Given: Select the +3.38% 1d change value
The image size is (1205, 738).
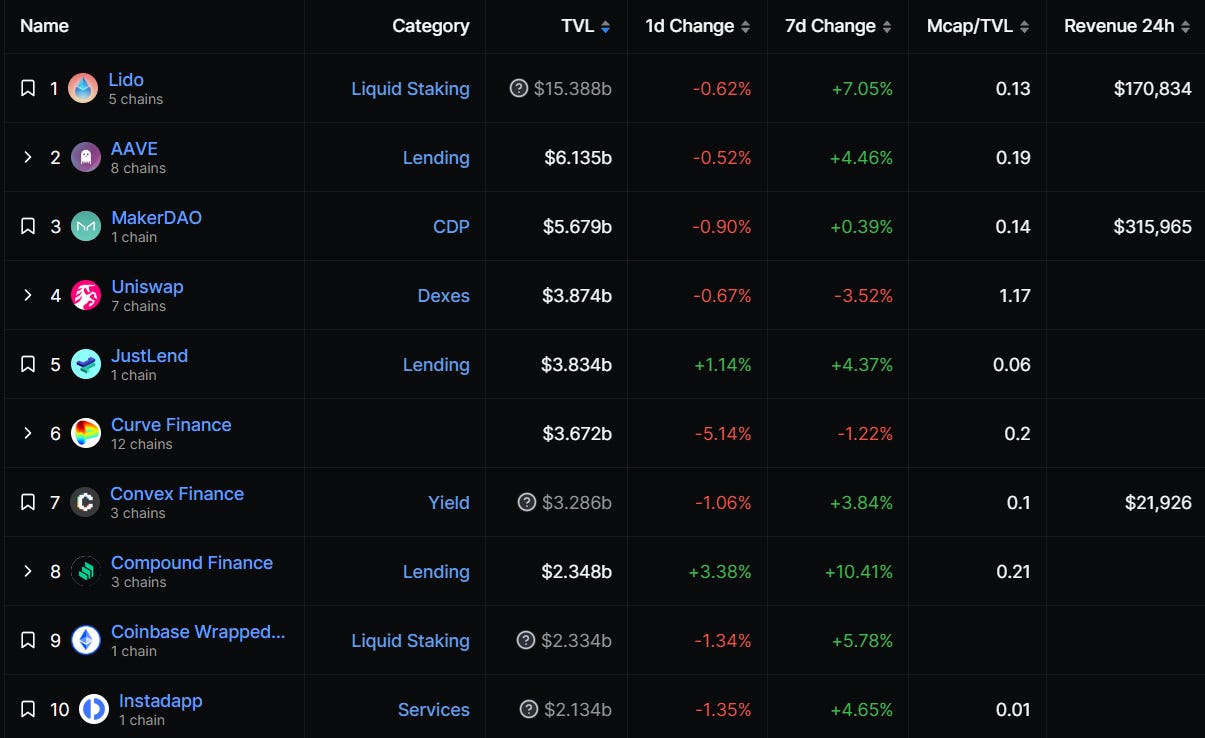Looking at the screenshot, I should pyautogui.click(x=720, y=571).
